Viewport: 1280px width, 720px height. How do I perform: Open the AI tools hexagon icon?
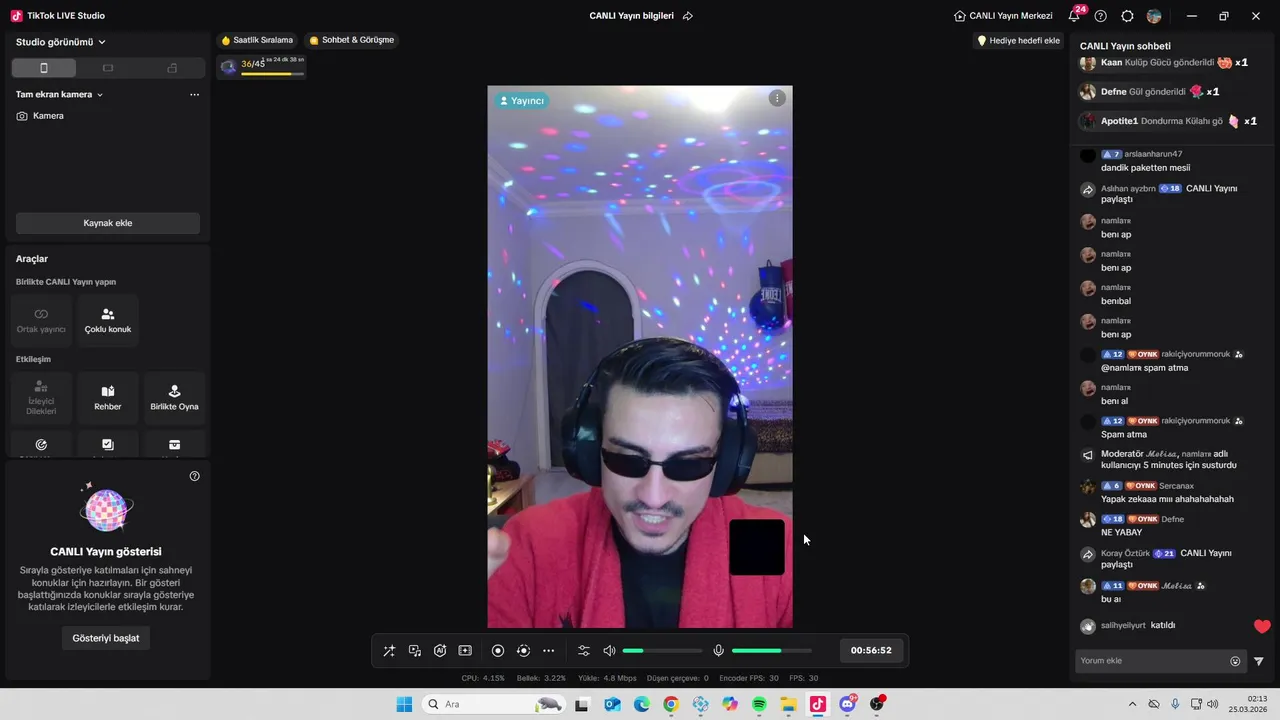coord(440,651)
